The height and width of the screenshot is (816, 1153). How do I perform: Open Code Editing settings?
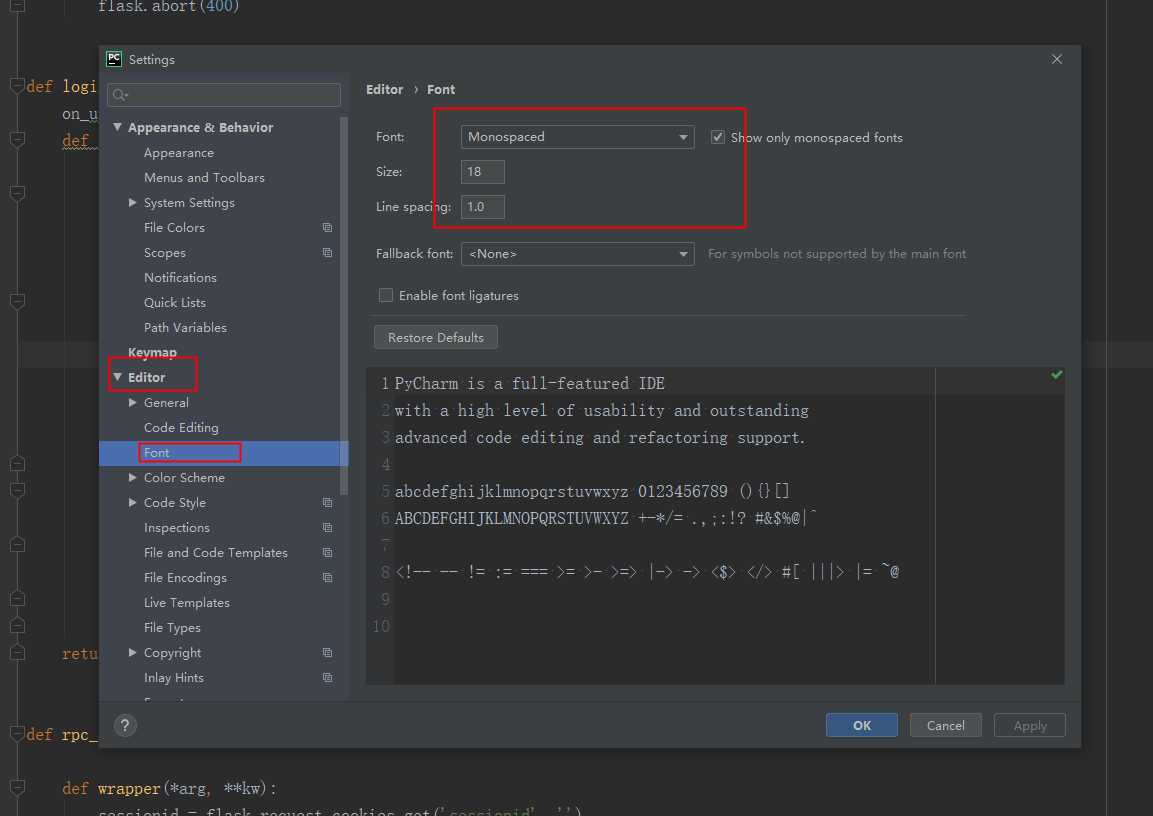[181, 428]
